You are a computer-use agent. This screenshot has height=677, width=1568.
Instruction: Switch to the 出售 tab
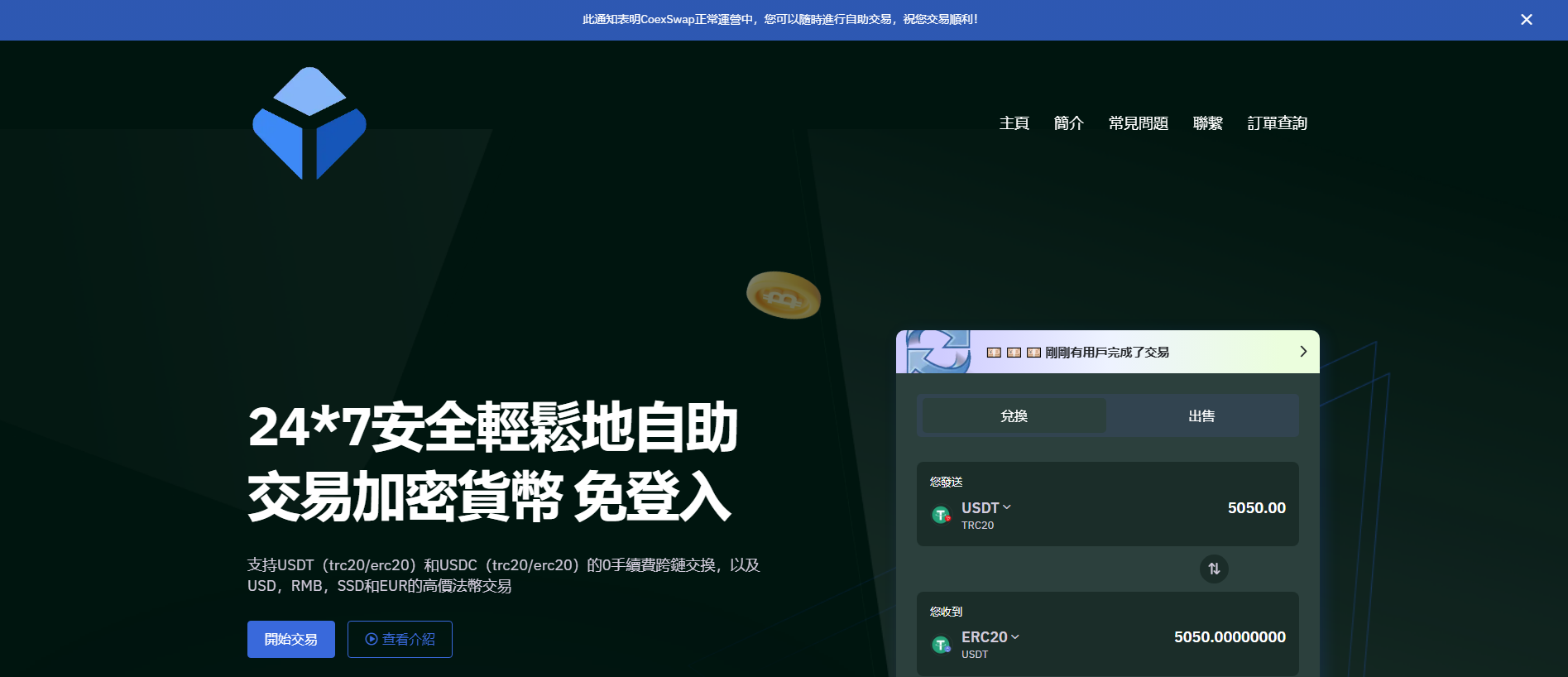1201,415
